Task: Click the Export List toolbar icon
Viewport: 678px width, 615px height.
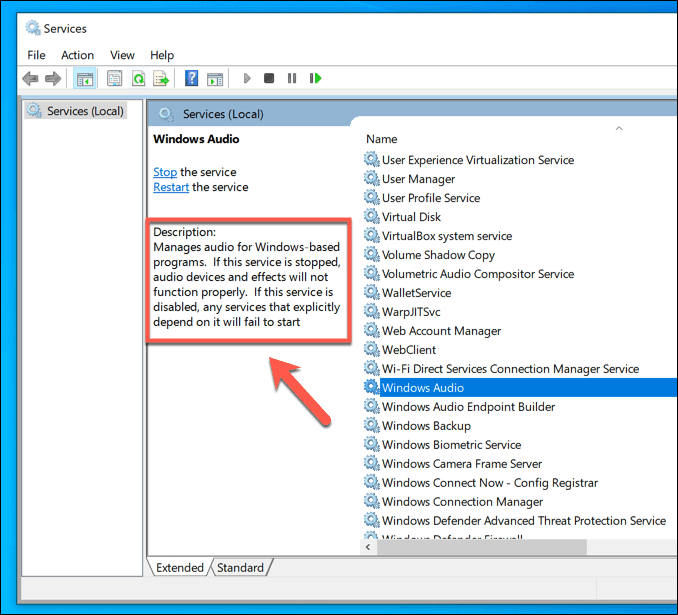Action: tap(160, 78)
